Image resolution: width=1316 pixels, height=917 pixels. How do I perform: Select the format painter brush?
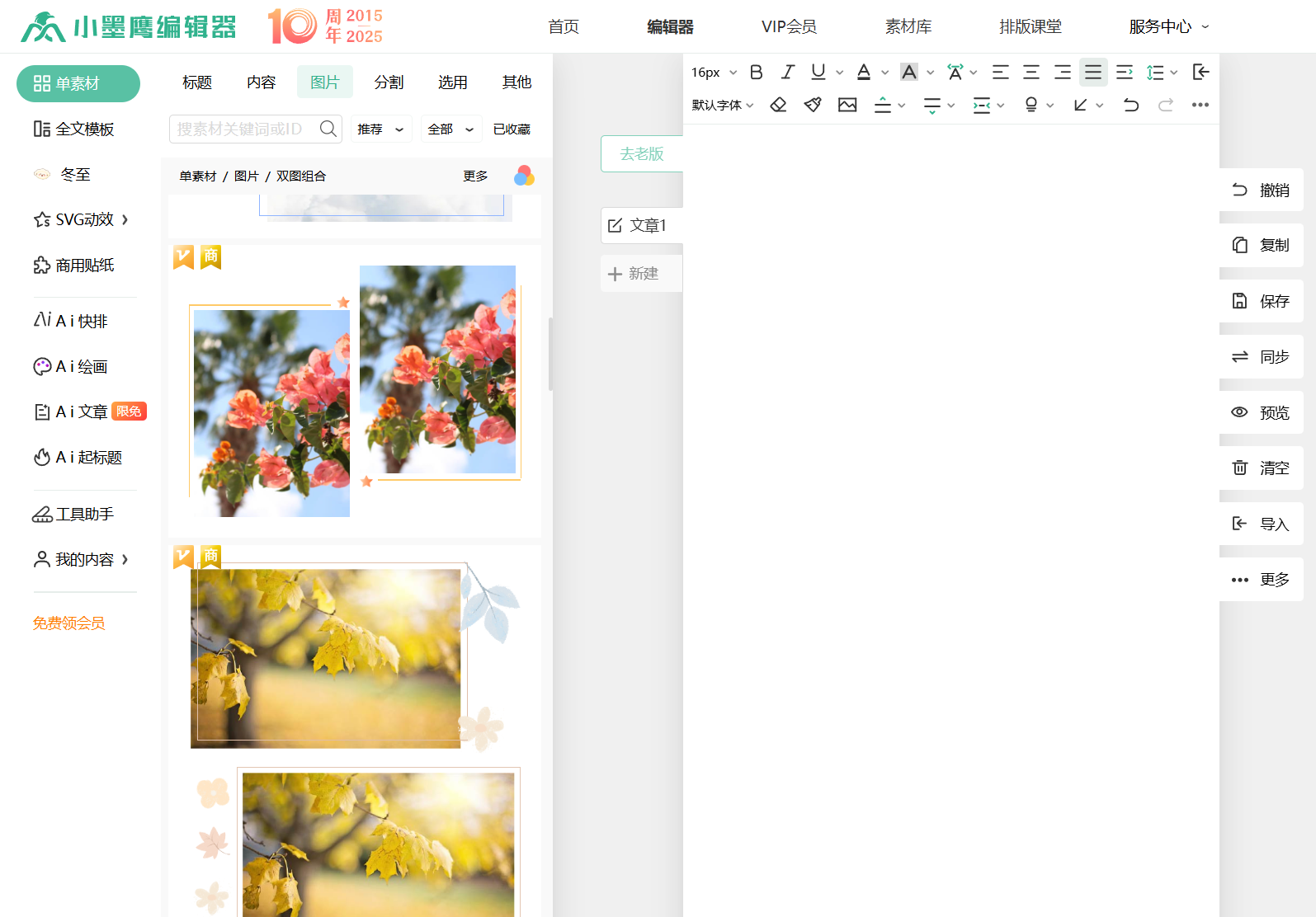(813, 105)
